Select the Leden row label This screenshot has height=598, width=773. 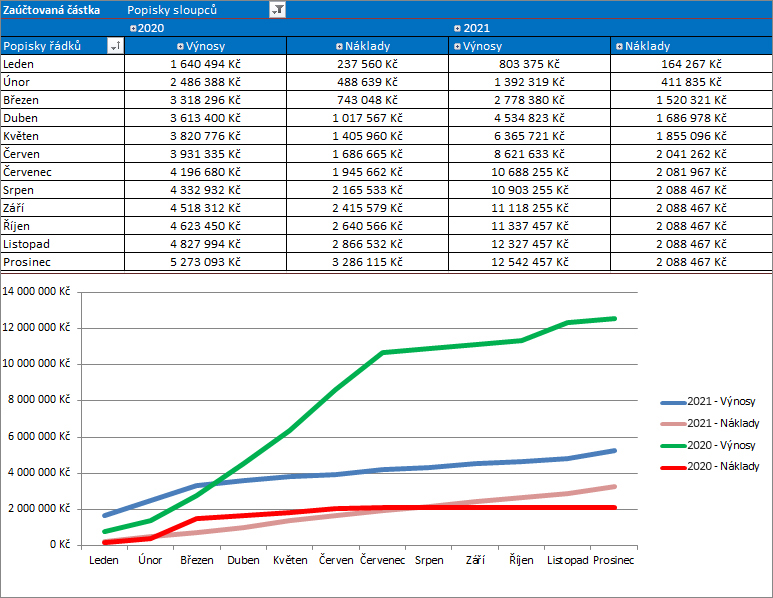62,64
